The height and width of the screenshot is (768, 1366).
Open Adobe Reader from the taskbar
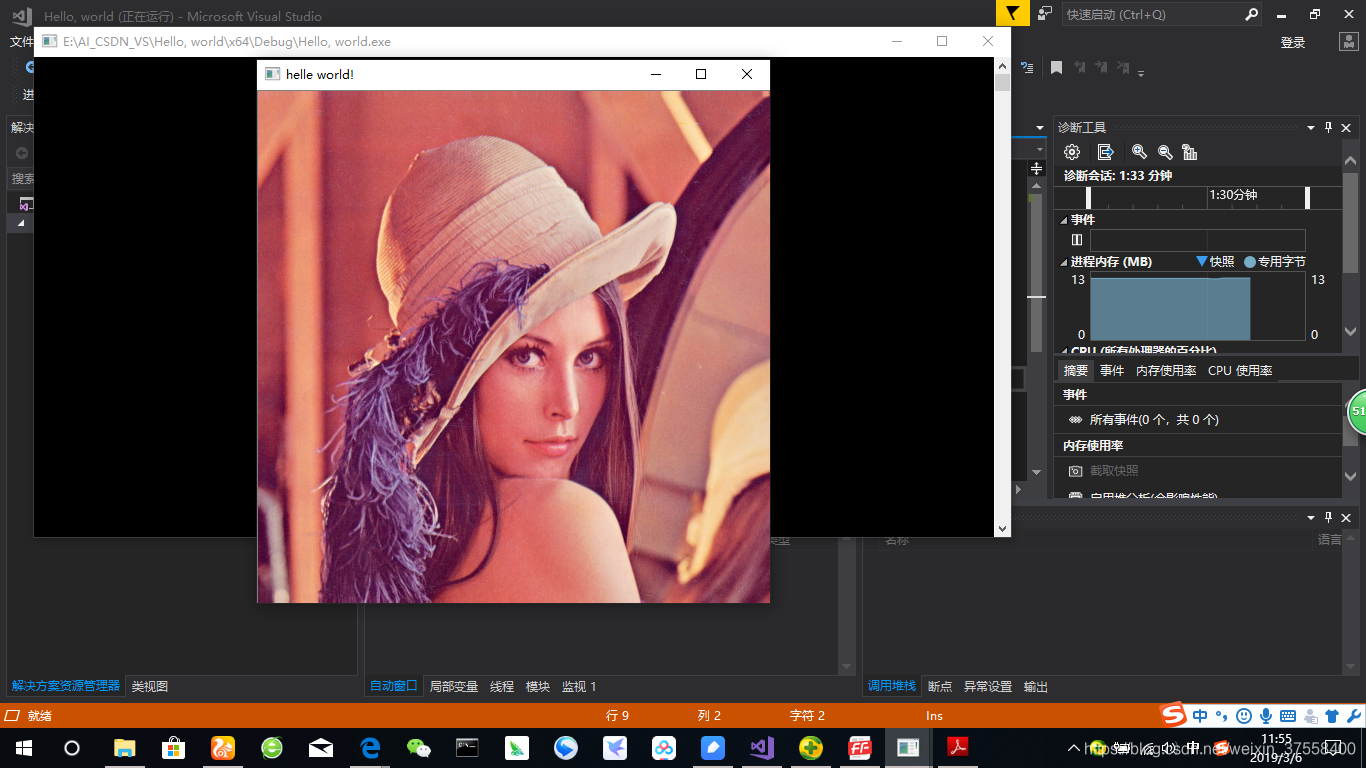coord(958,747)
